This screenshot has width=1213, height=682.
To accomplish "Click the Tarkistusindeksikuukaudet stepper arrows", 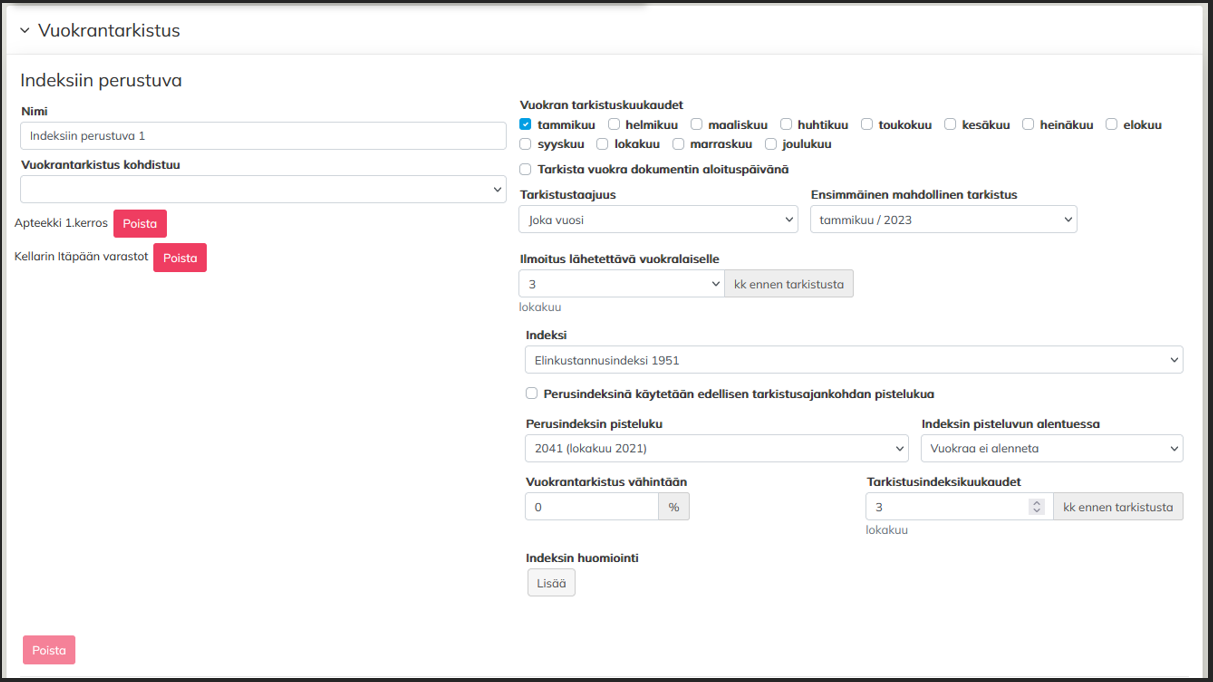I will 1037,507.
